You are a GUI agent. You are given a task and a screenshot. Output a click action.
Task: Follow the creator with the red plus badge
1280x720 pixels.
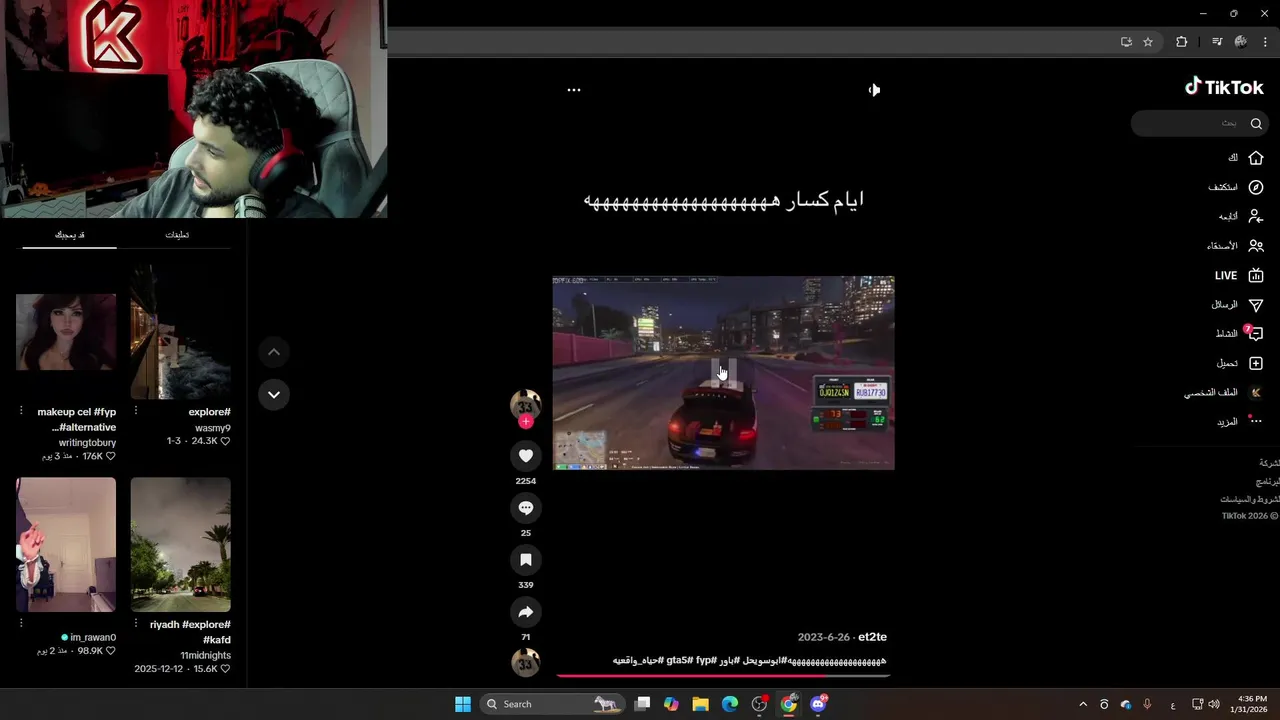(526, 422)
